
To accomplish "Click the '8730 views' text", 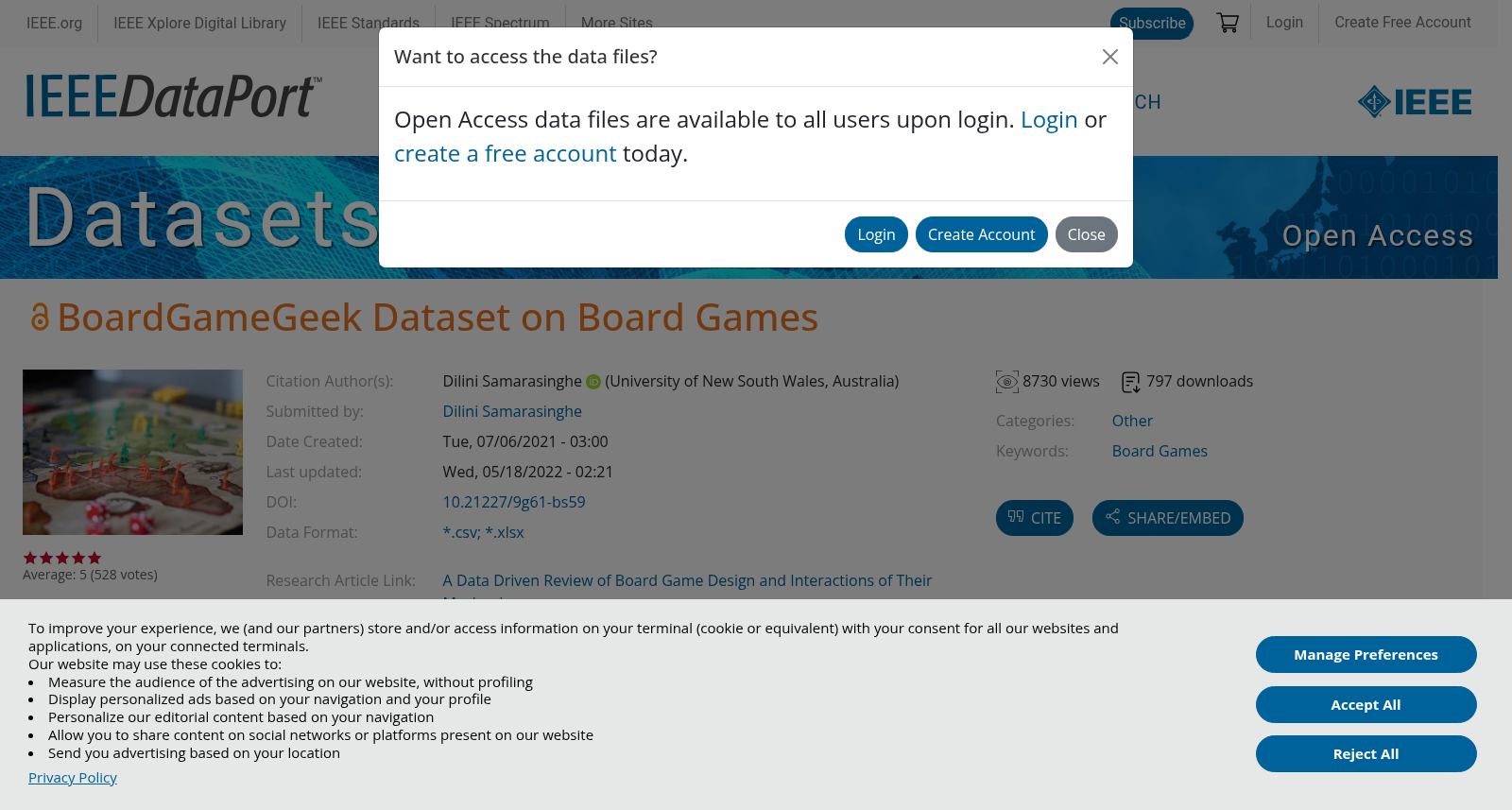I will [x=1061, y=382].
